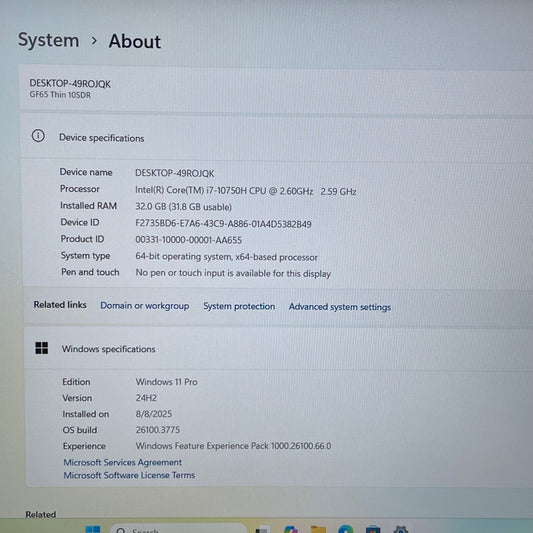The width and height of the screenshot is (533, 533).
Task: Click the System type label
Action: tap(85, 256)
